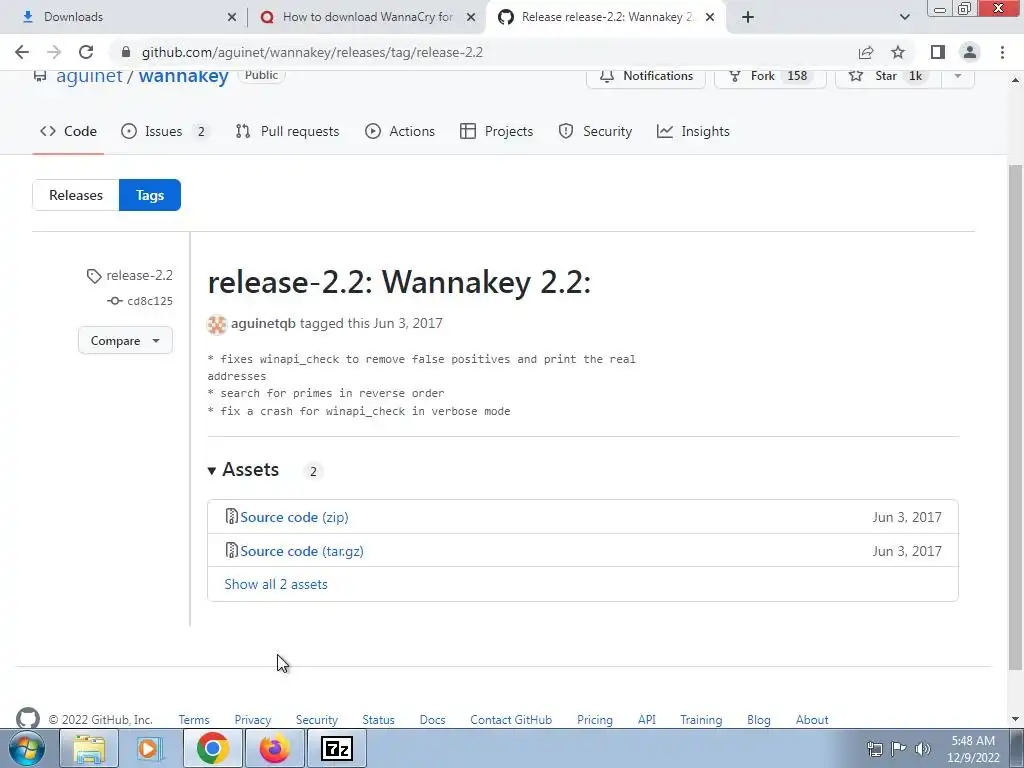
Task: Open the browser side panel icon
Action: (x=938, y=52)
